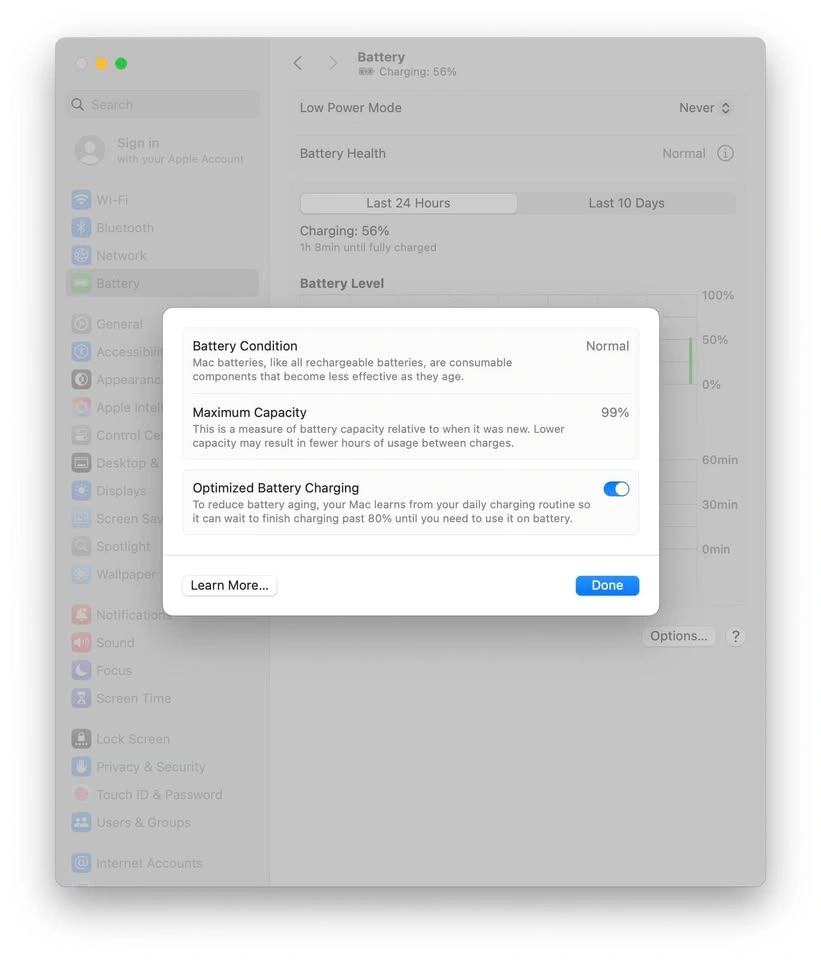The height and width of the screenshot is (960, 821).
Task: Open Screen Time hourglass icon
Action: point(81,699)
